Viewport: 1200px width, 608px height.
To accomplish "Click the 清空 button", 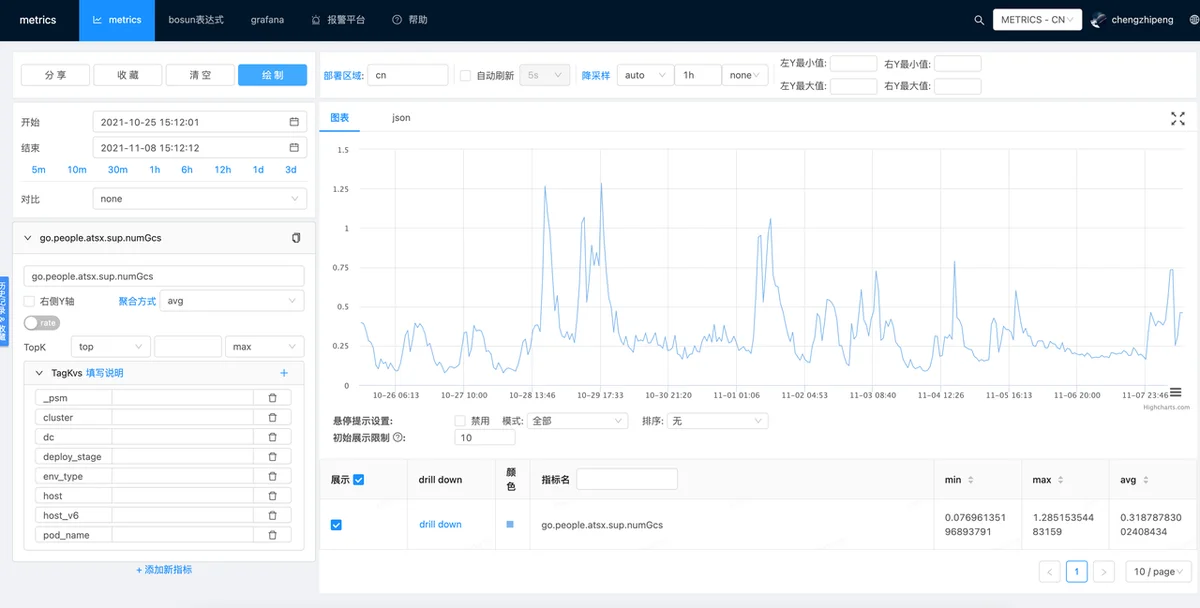I will [200, 75].
